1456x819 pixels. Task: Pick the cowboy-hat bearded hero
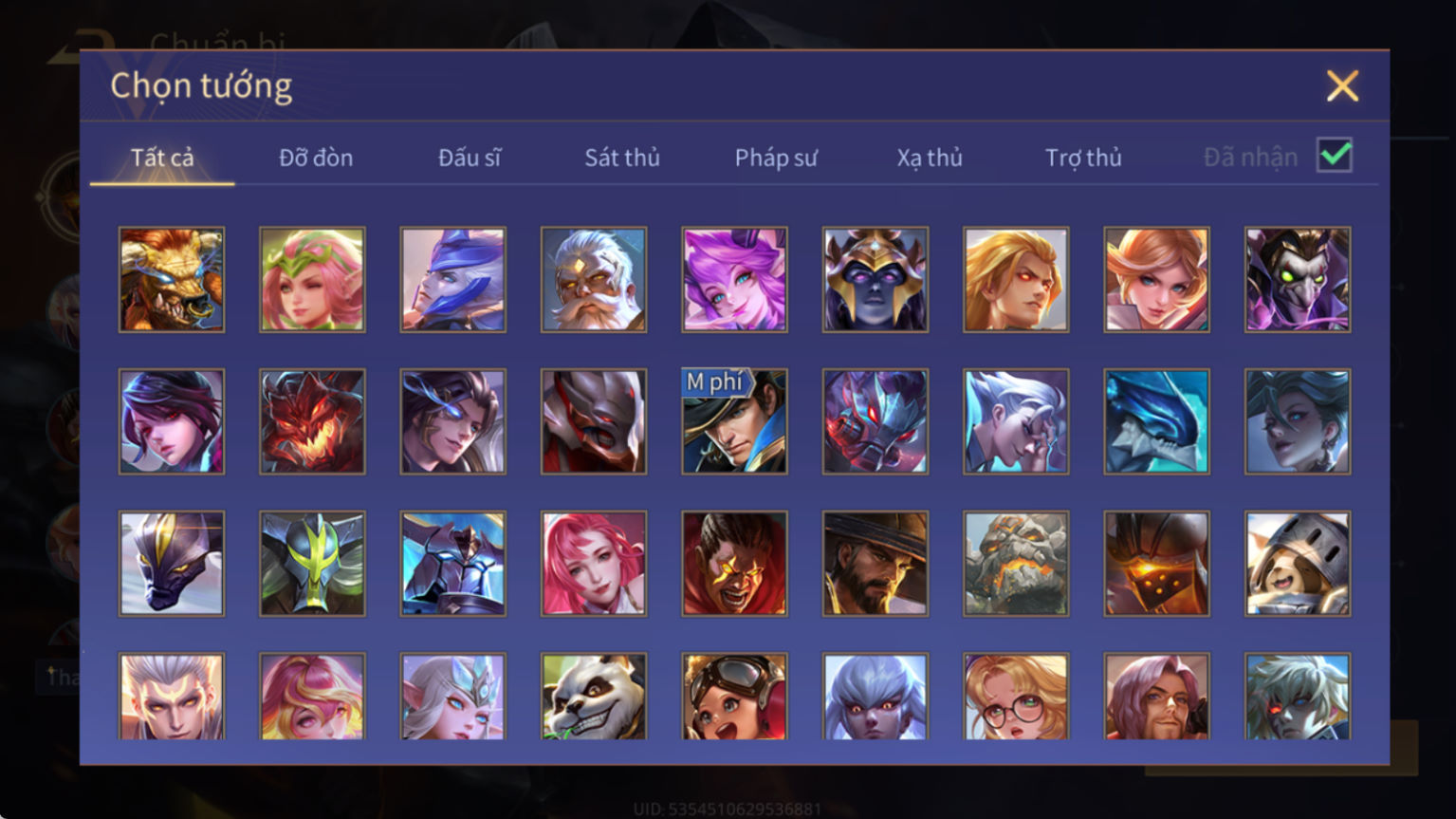click(x=875, y=564)
